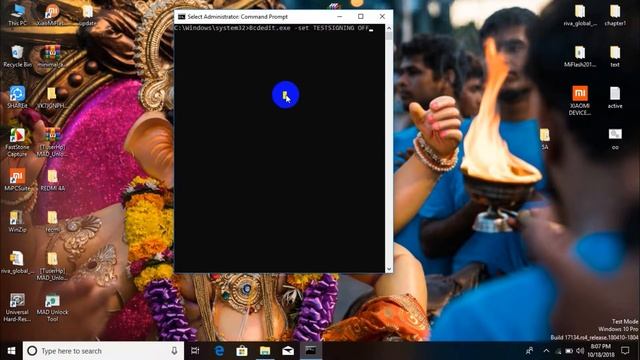The height and width of the screenshot is (360, 640).
Task: Open Microsoft Store from taskbar
Action: [x=242, y=351]
